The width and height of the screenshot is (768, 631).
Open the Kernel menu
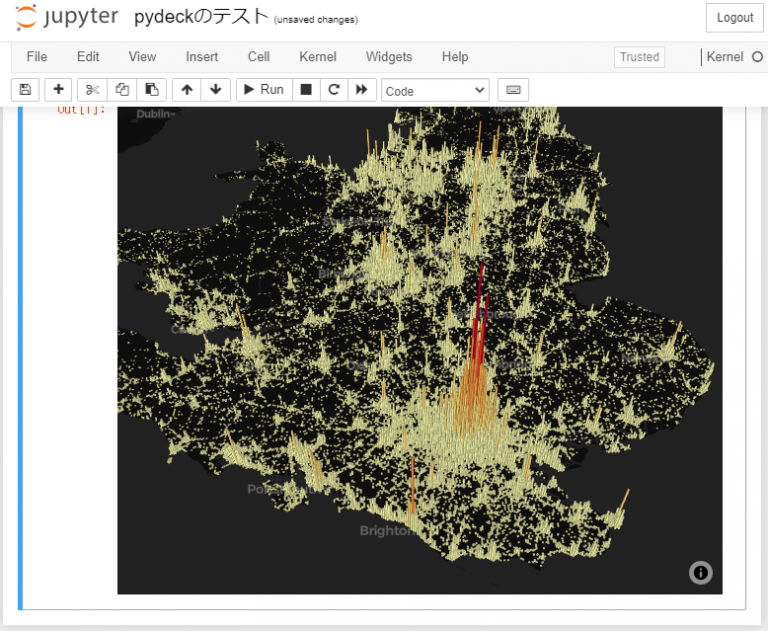pos(318,57)
